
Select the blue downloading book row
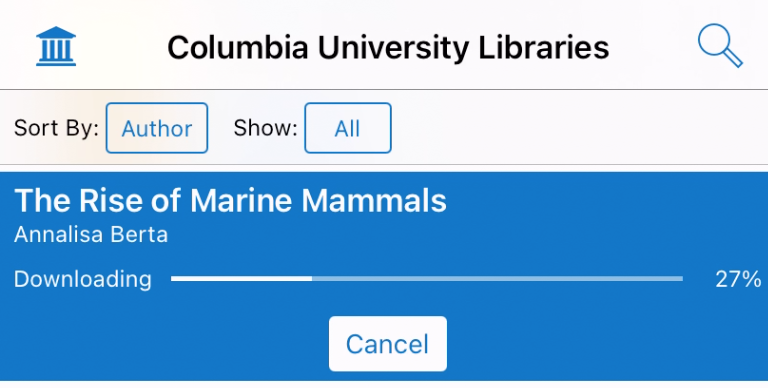coord(384,276)
